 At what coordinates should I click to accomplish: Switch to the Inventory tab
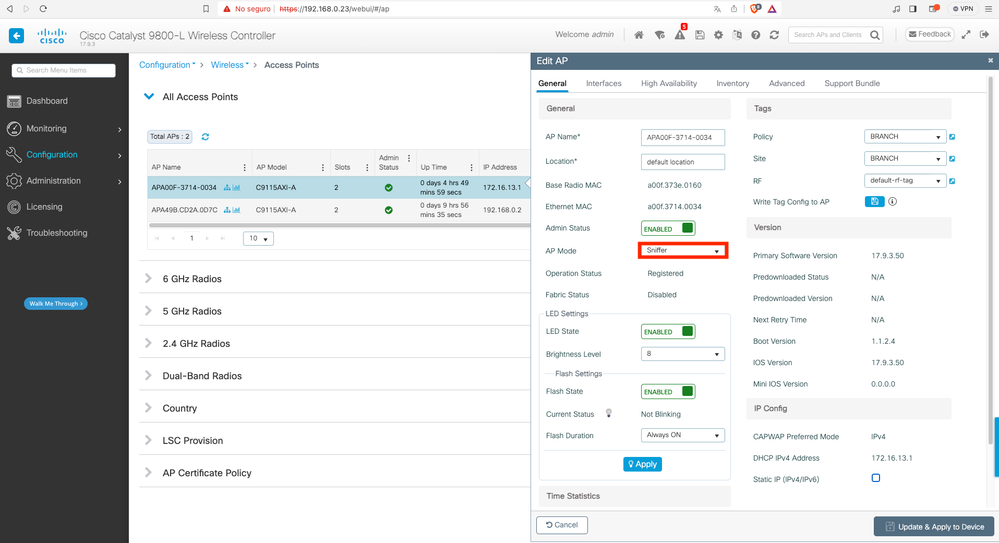click(733, 83)
